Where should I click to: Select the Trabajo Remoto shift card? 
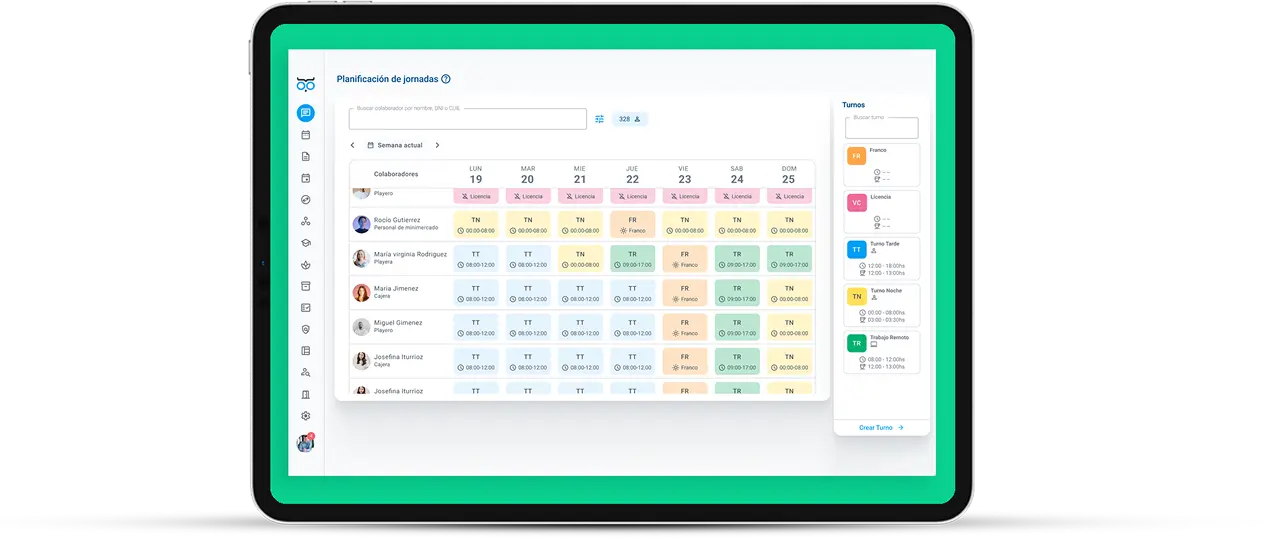click(881, 350)
